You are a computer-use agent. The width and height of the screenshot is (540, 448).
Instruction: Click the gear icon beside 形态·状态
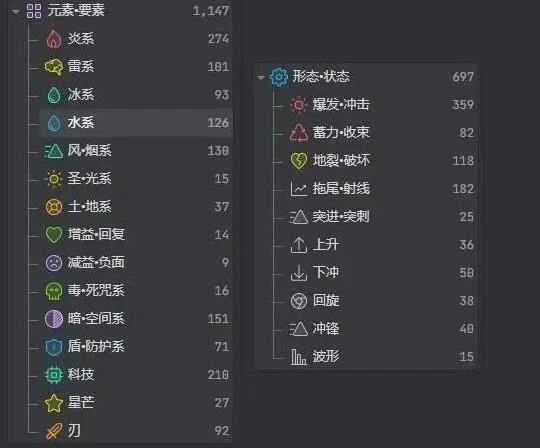[x=279, y=77]
